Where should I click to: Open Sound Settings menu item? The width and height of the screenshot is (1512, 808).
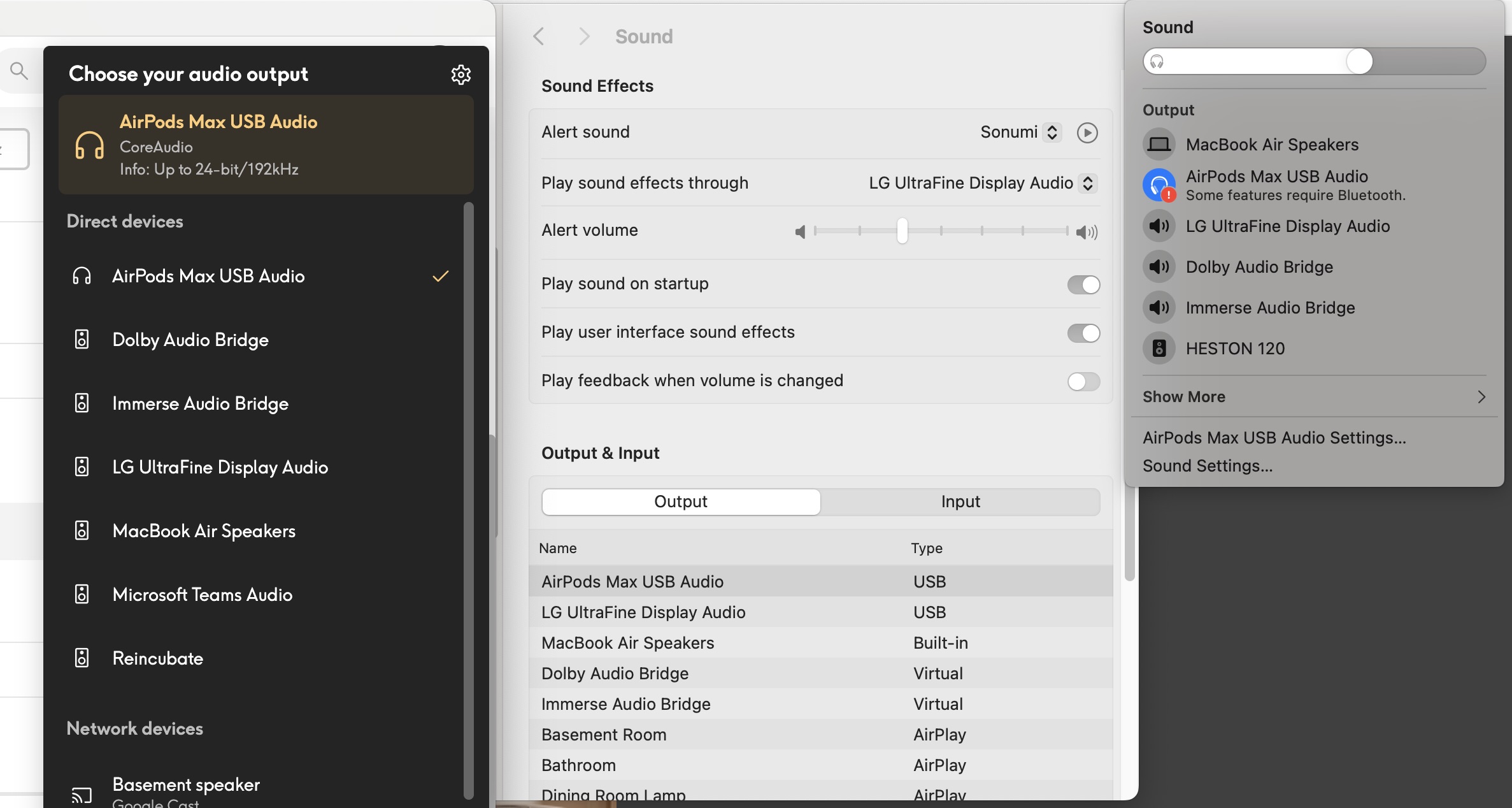click(1208, 466)
